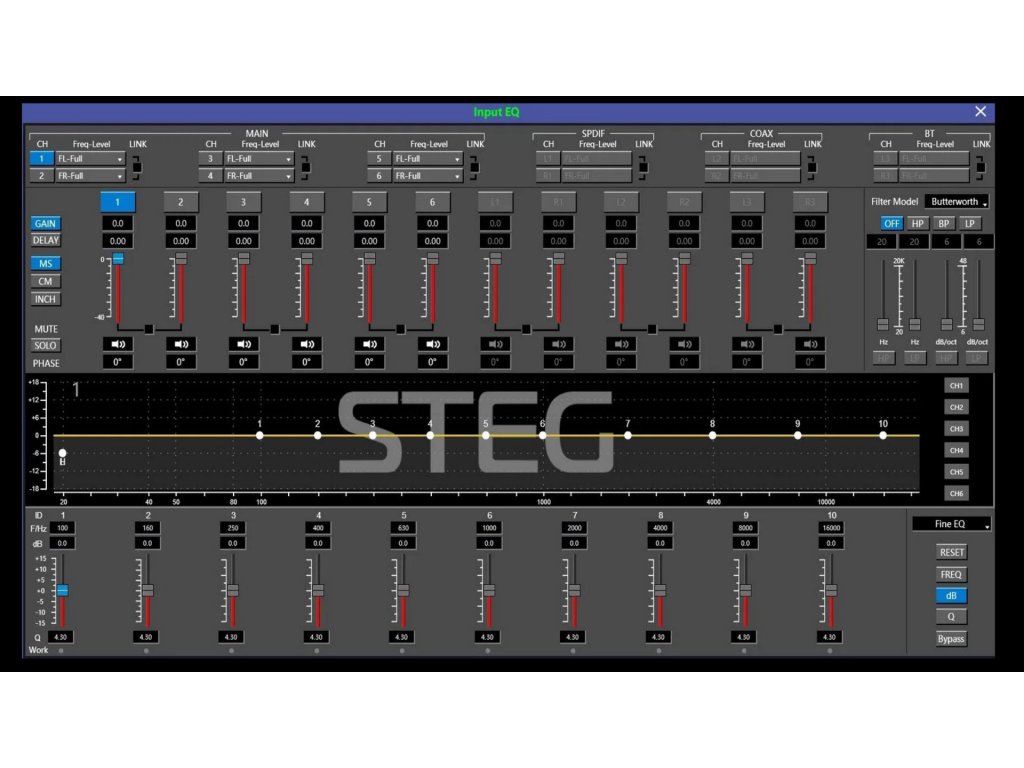Select EQ band 7 node on graph

(628, 435)
